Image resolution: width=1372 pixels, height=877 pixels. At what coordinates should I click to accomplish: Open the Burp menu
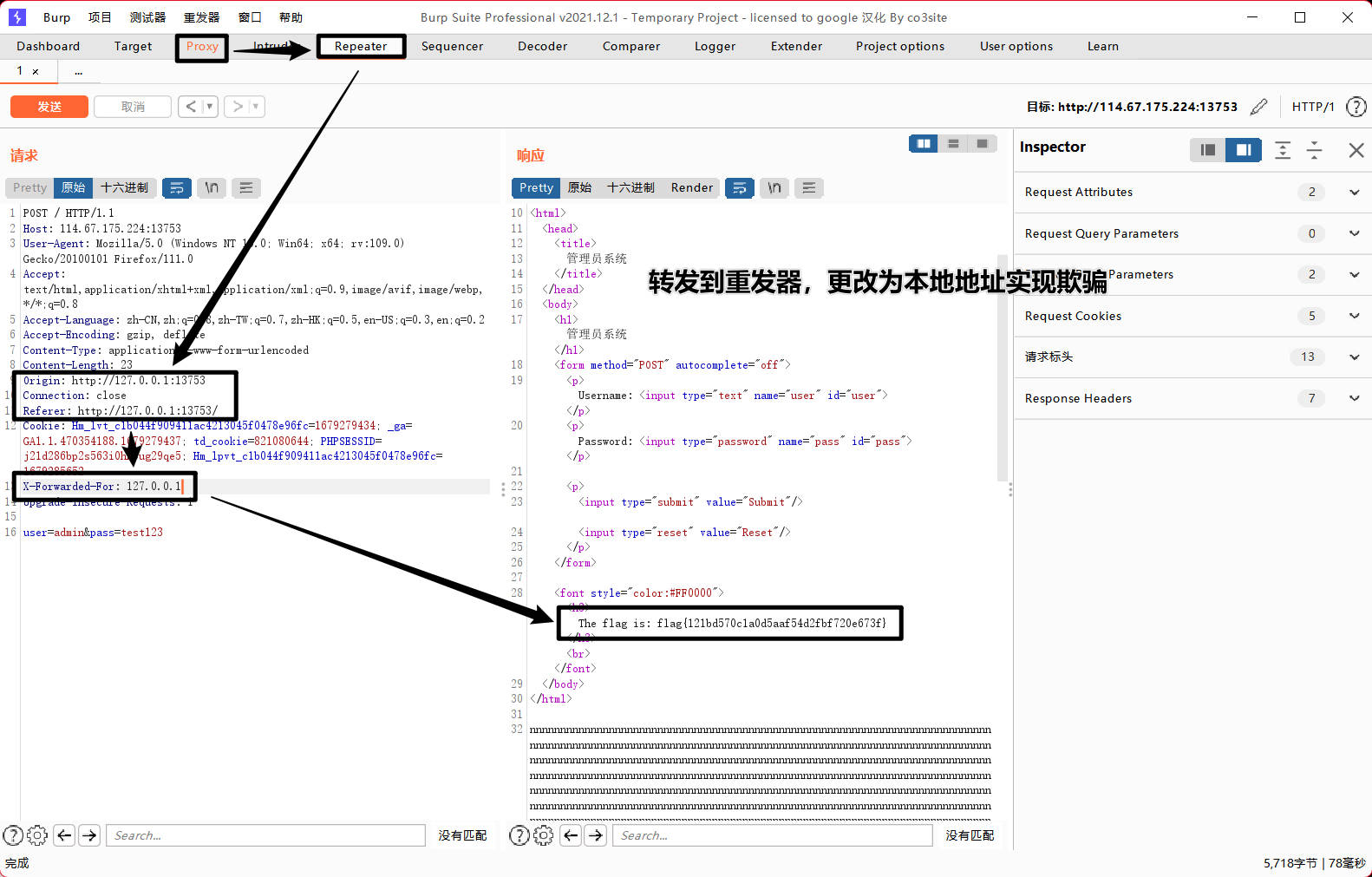coord(56,17)
